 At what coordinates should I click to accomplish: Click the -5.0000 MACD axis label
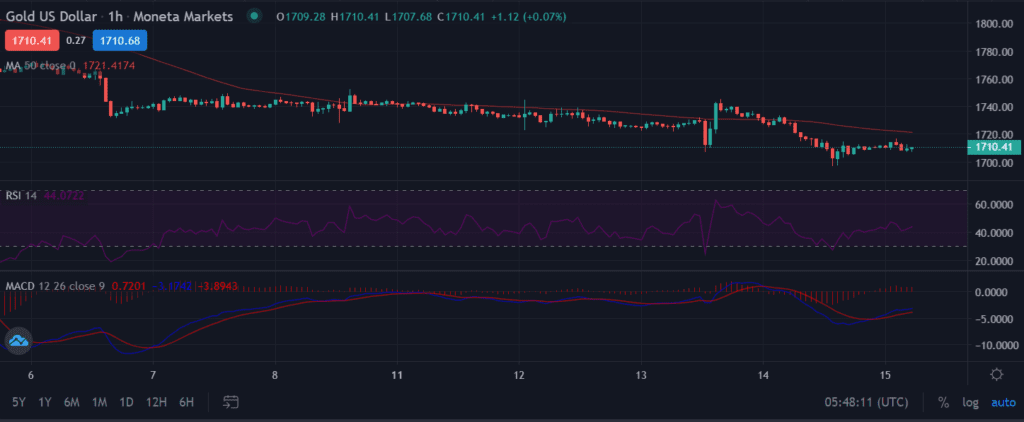[x=994, y=319]
